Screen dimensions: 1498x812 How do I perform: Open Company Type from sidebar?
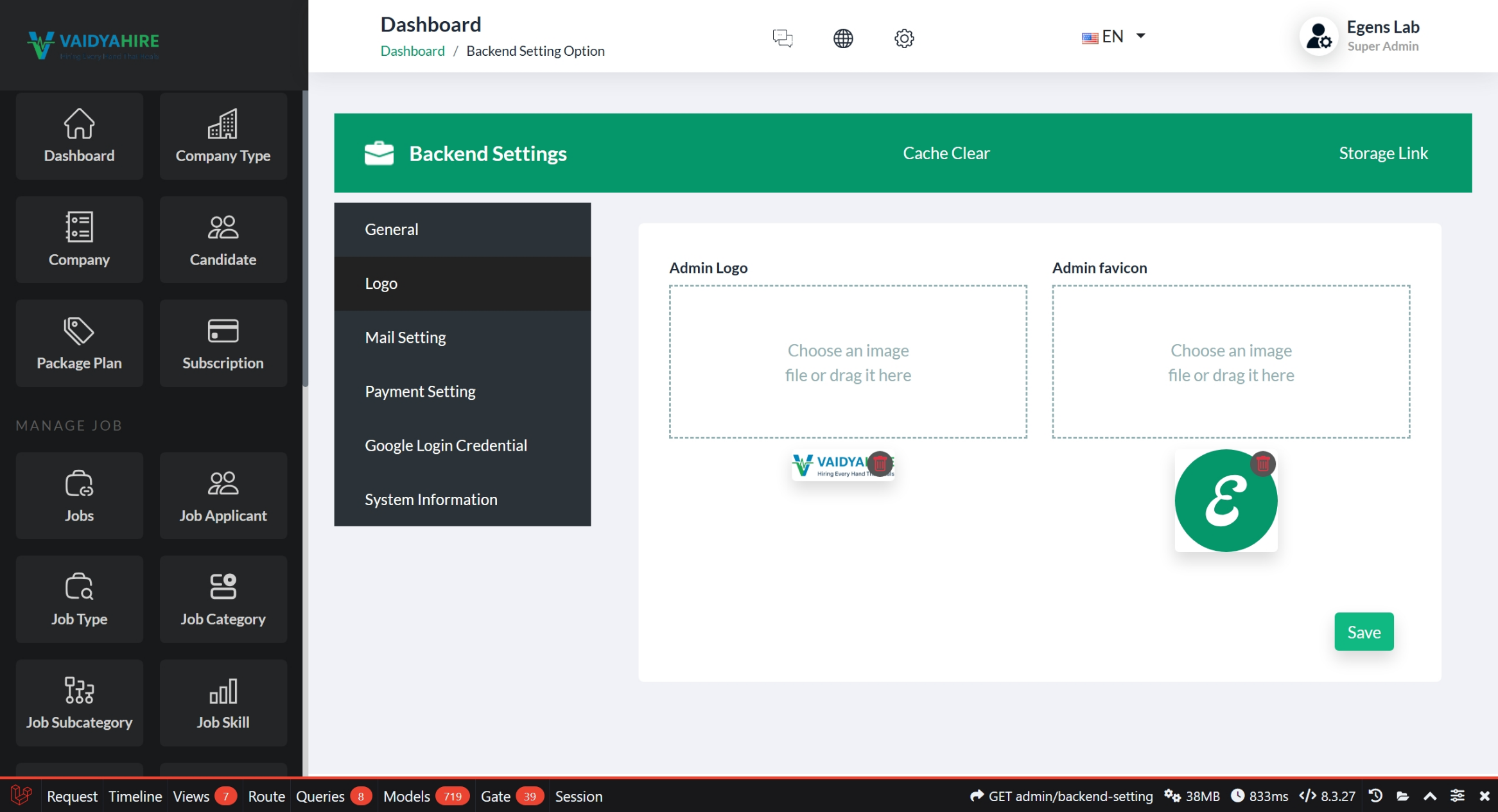pyautogui.click(x=223, y=136)
